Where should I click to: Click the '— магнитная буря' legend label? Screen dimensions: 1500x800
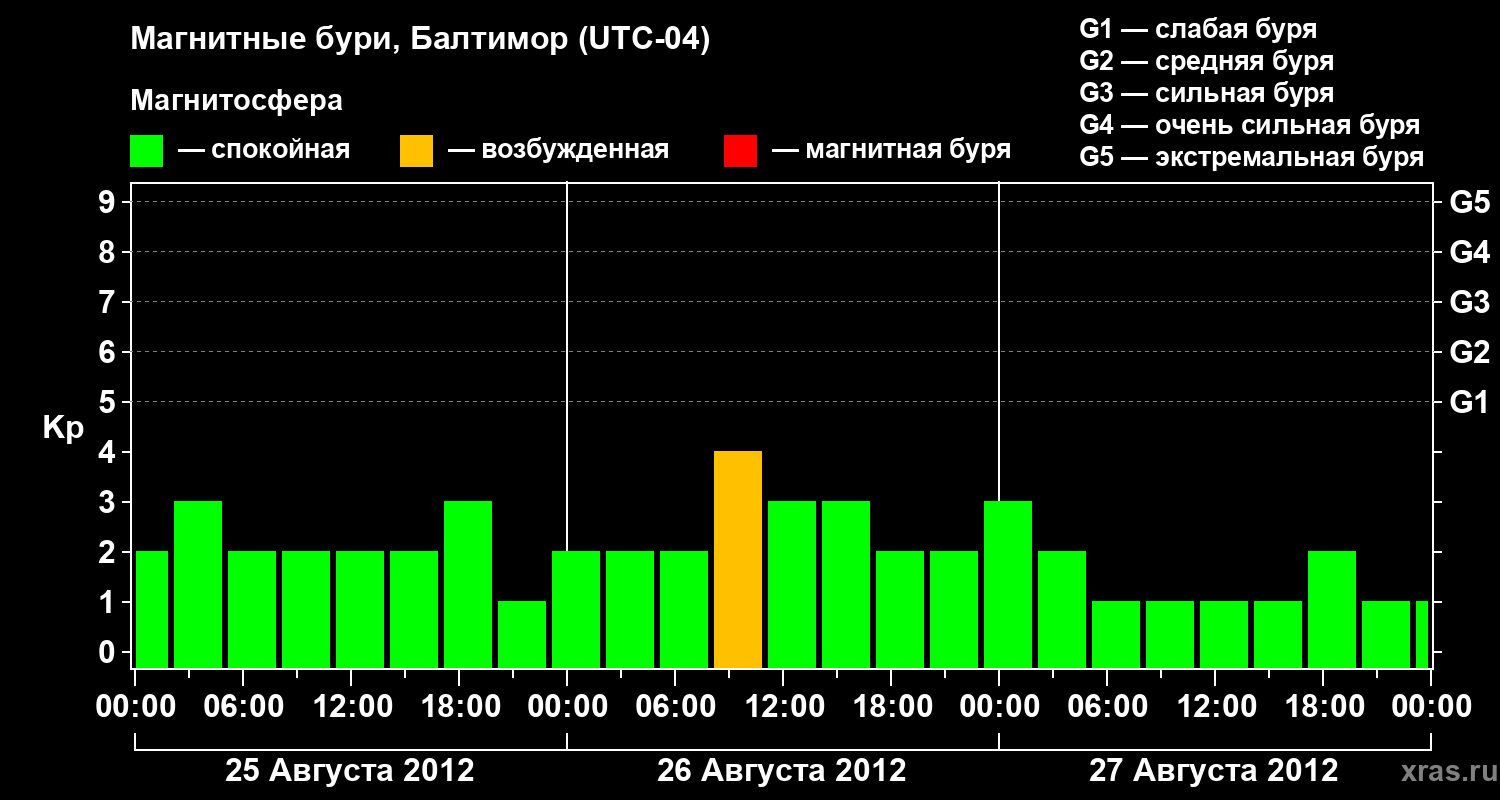point(891,151)
